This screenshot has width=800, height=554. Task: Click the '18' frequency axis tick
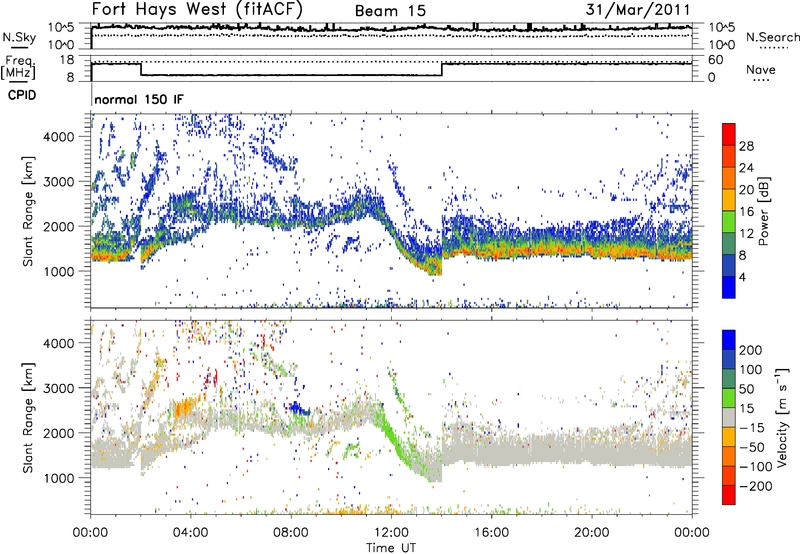click(67, 60)
